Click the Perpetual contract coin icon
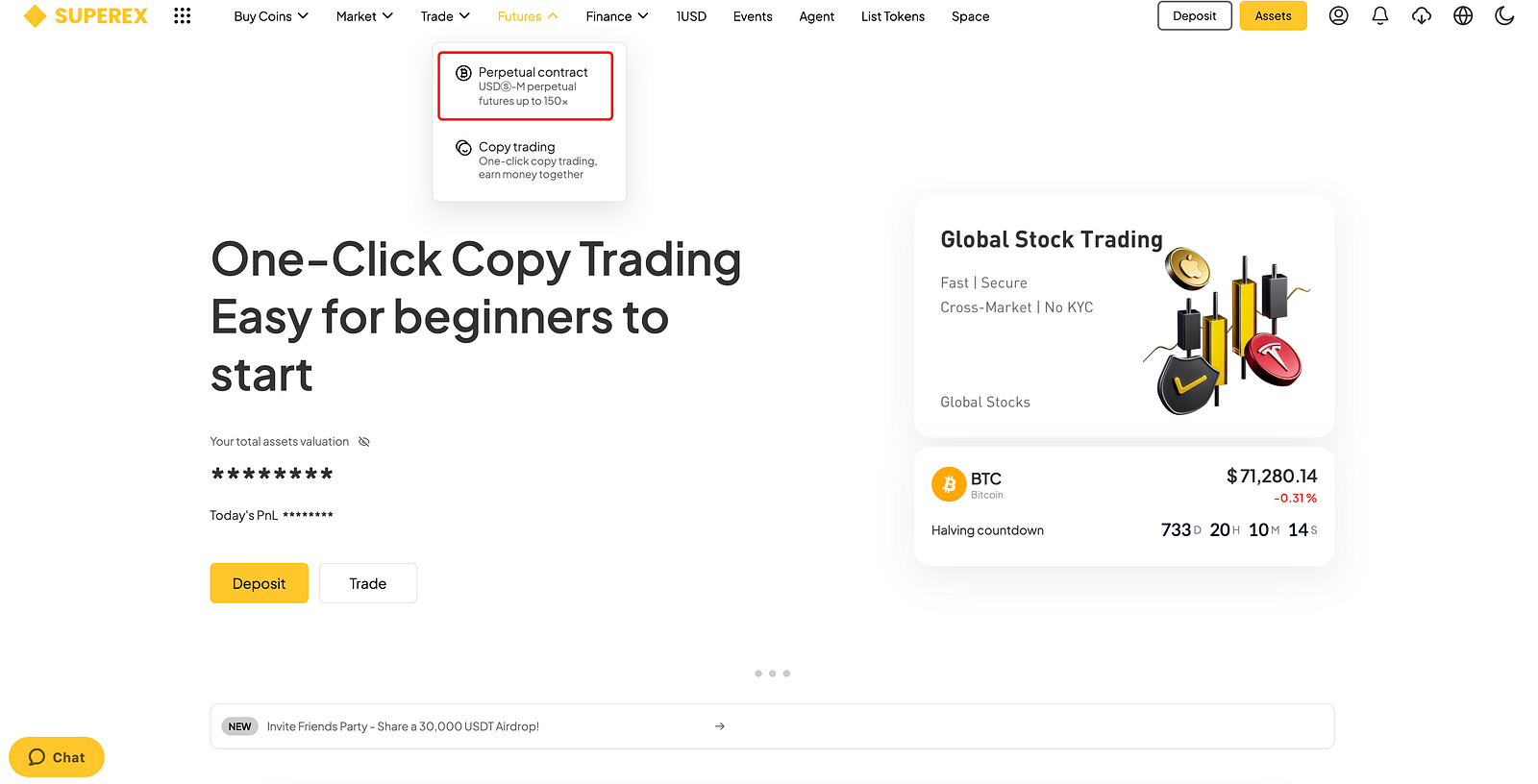Image resolution: width=1538 pixels, height=784 pixels. pyautogui.click(x=463, y=73)
